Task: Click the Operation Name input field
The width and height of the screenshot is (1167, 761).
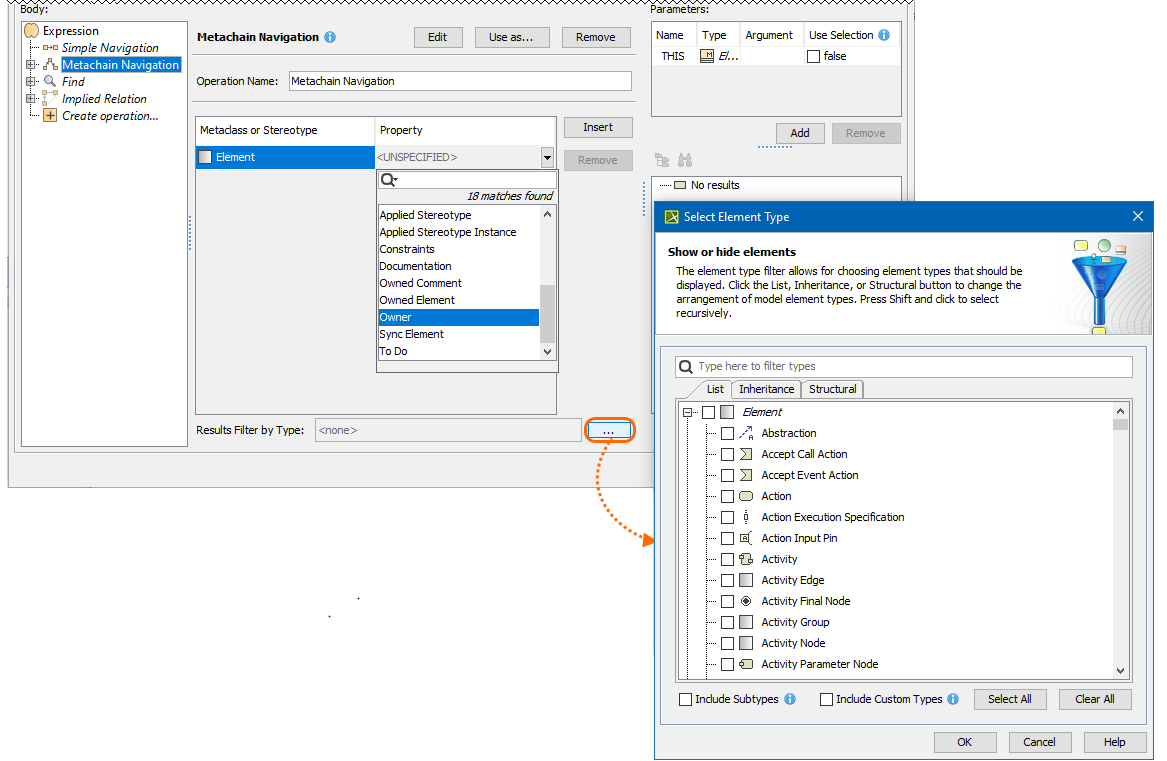Action: coord(460,81)
